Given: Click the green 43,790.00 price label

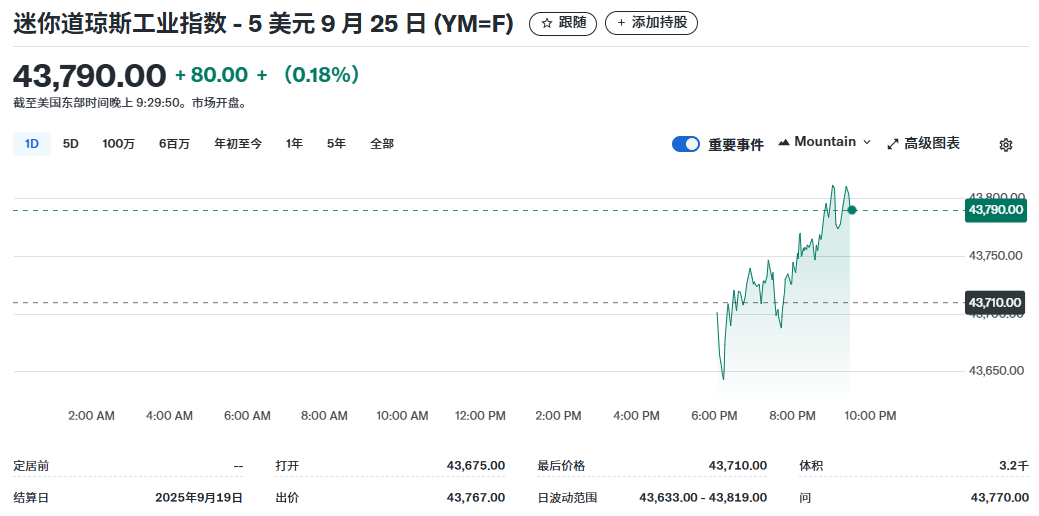Looking at the screenshot, I should pyautogui.click(x=995, y=211).
